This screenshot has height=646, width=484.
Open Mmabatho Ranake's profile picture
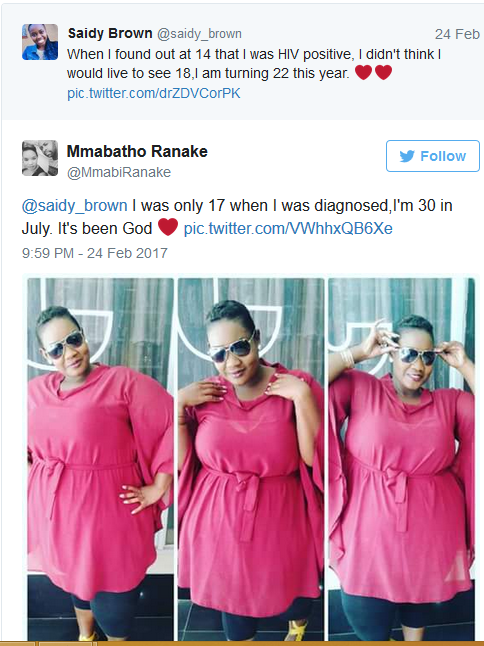coord(40,158)
